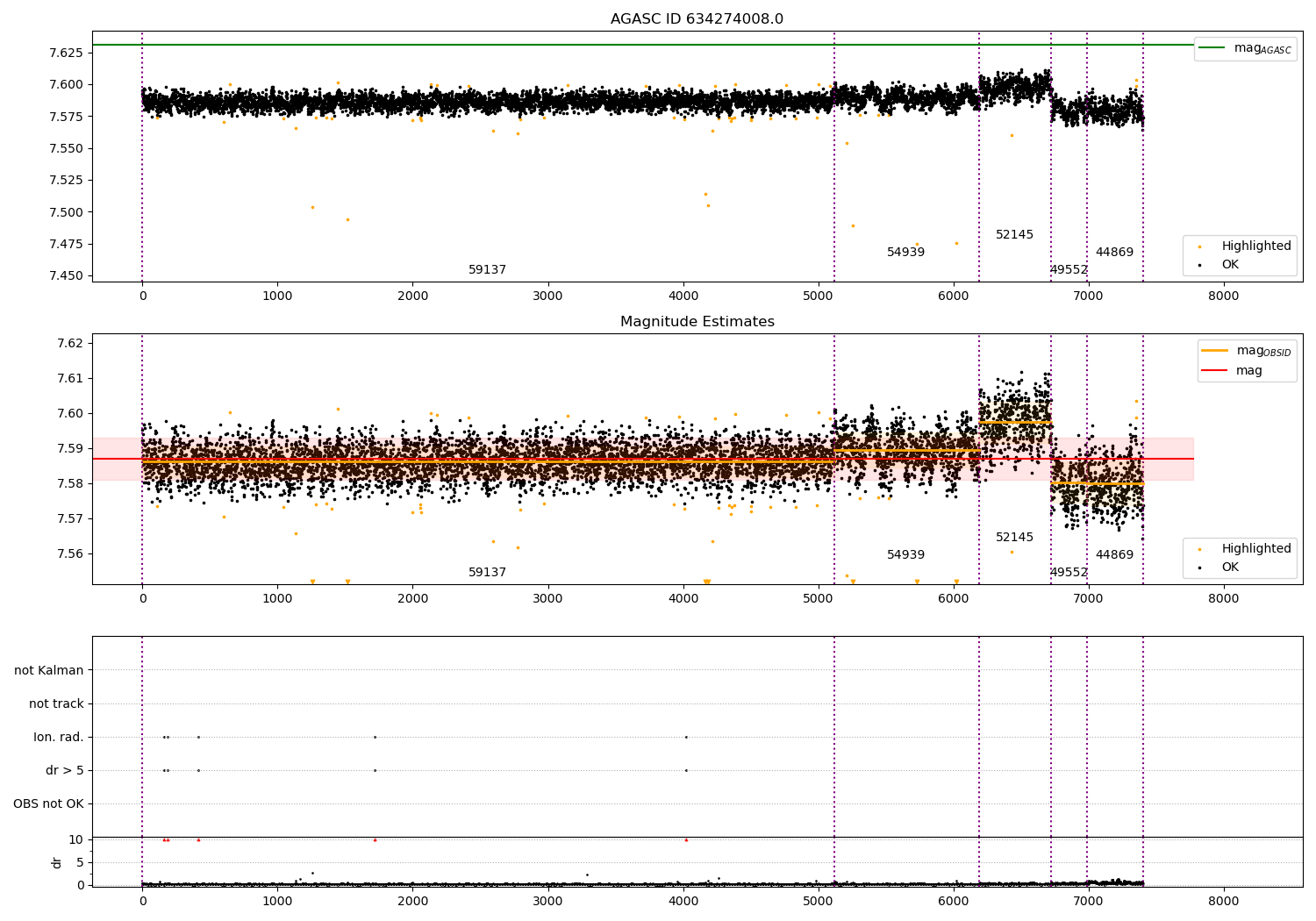Click the y-axis tick label '7.58'

tap(70, 483)
